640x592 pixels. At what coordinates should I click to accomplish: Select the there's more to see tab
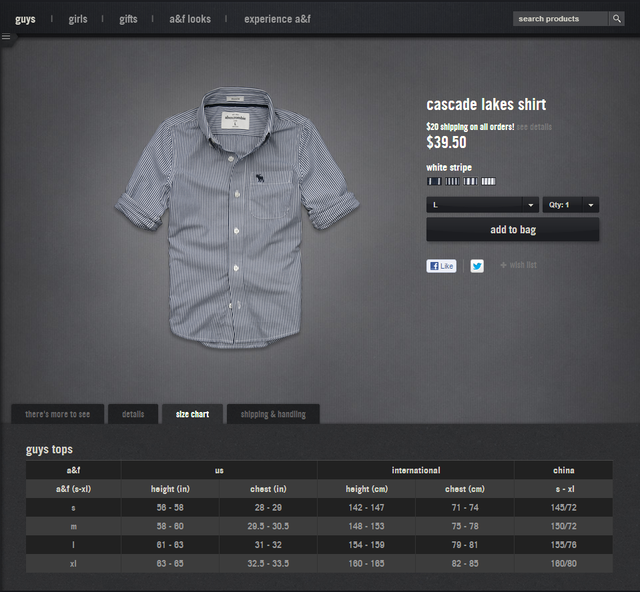(x=58, y=414)
